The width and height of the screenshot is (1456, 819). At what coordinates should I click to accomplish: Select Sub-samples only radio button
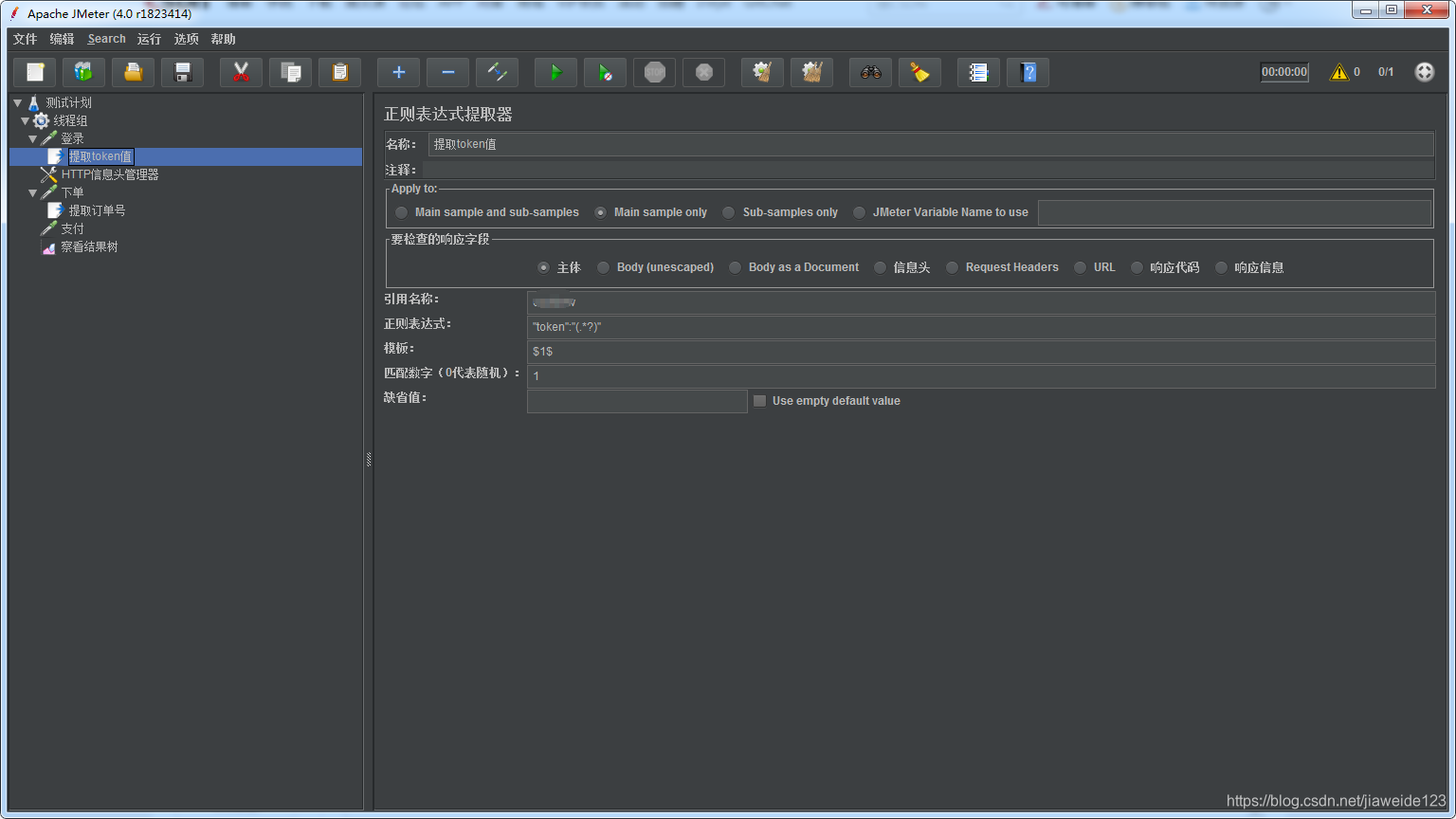(x=729, y=212)
